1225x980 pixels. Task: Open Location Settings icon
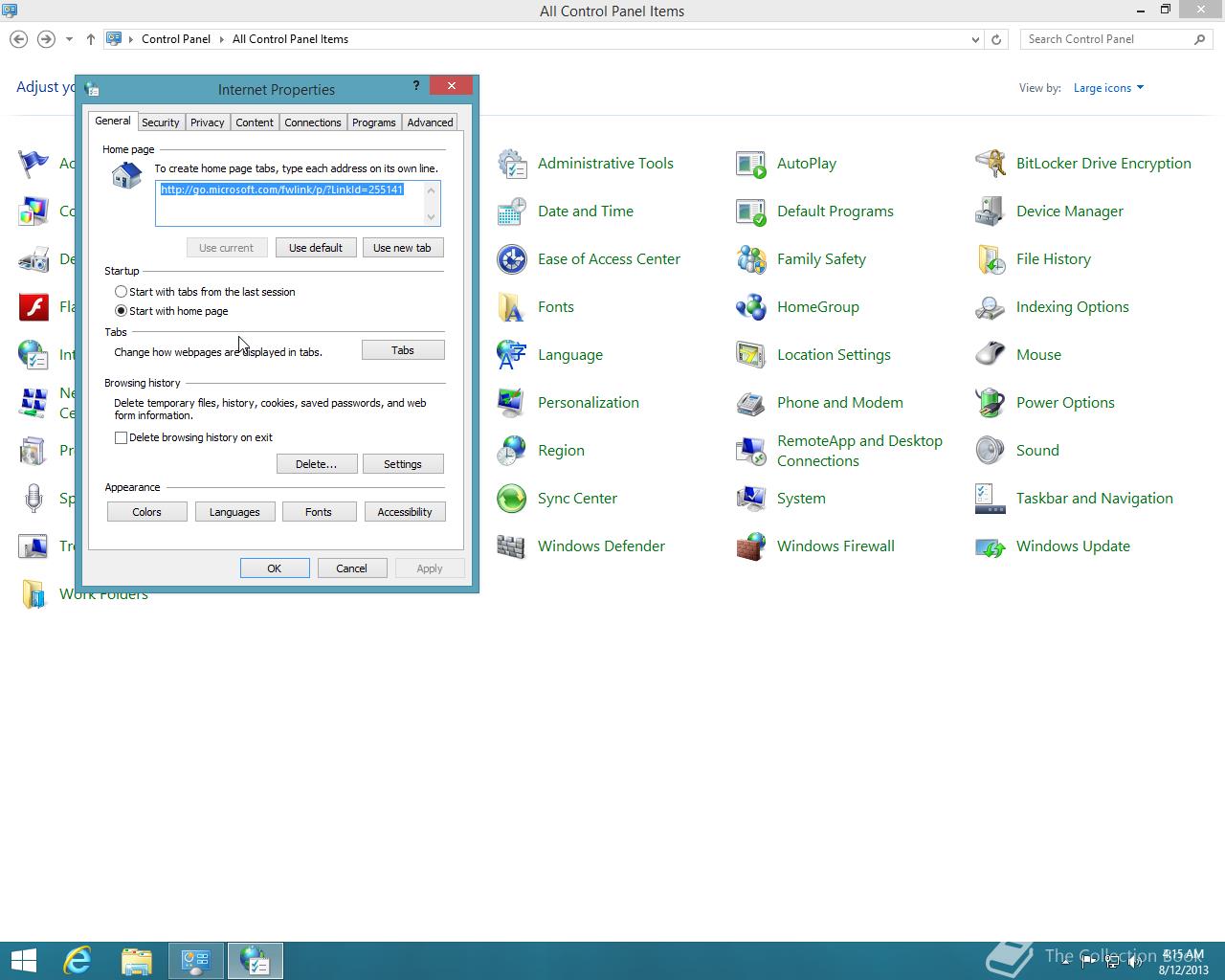(x=751, y=355)
